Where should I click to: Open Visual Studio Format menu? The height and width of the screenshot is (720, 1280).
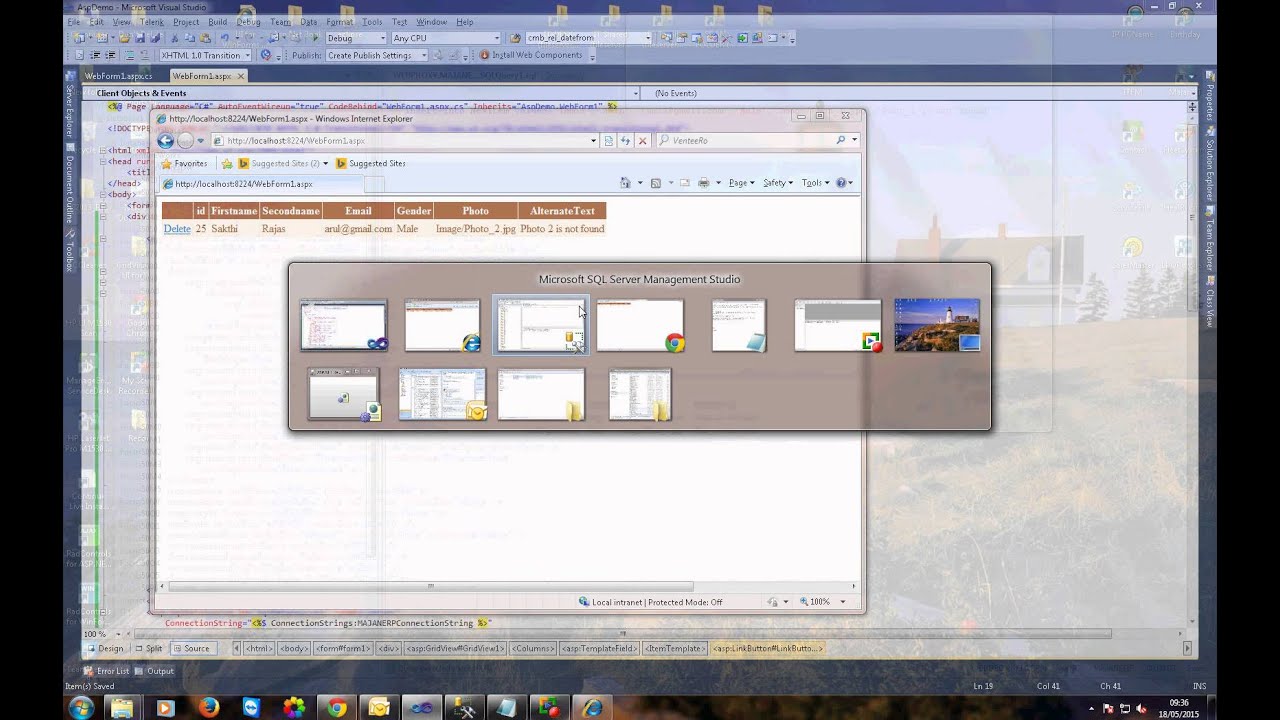click(x=340, y=22)
